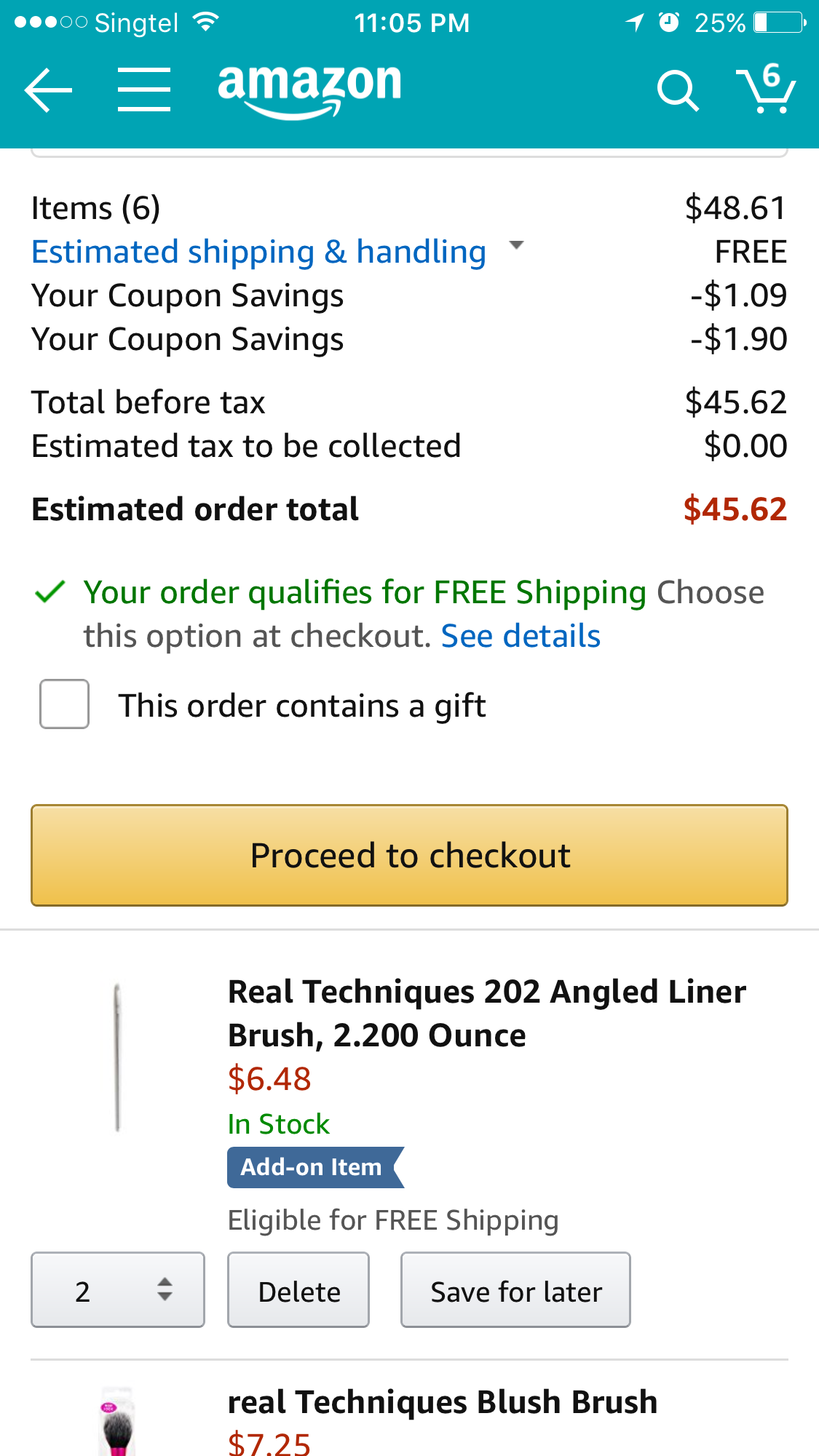Open the quantity dropdown showing 2
Viewport: 819px width, 1456px height.
point(118,1290)
